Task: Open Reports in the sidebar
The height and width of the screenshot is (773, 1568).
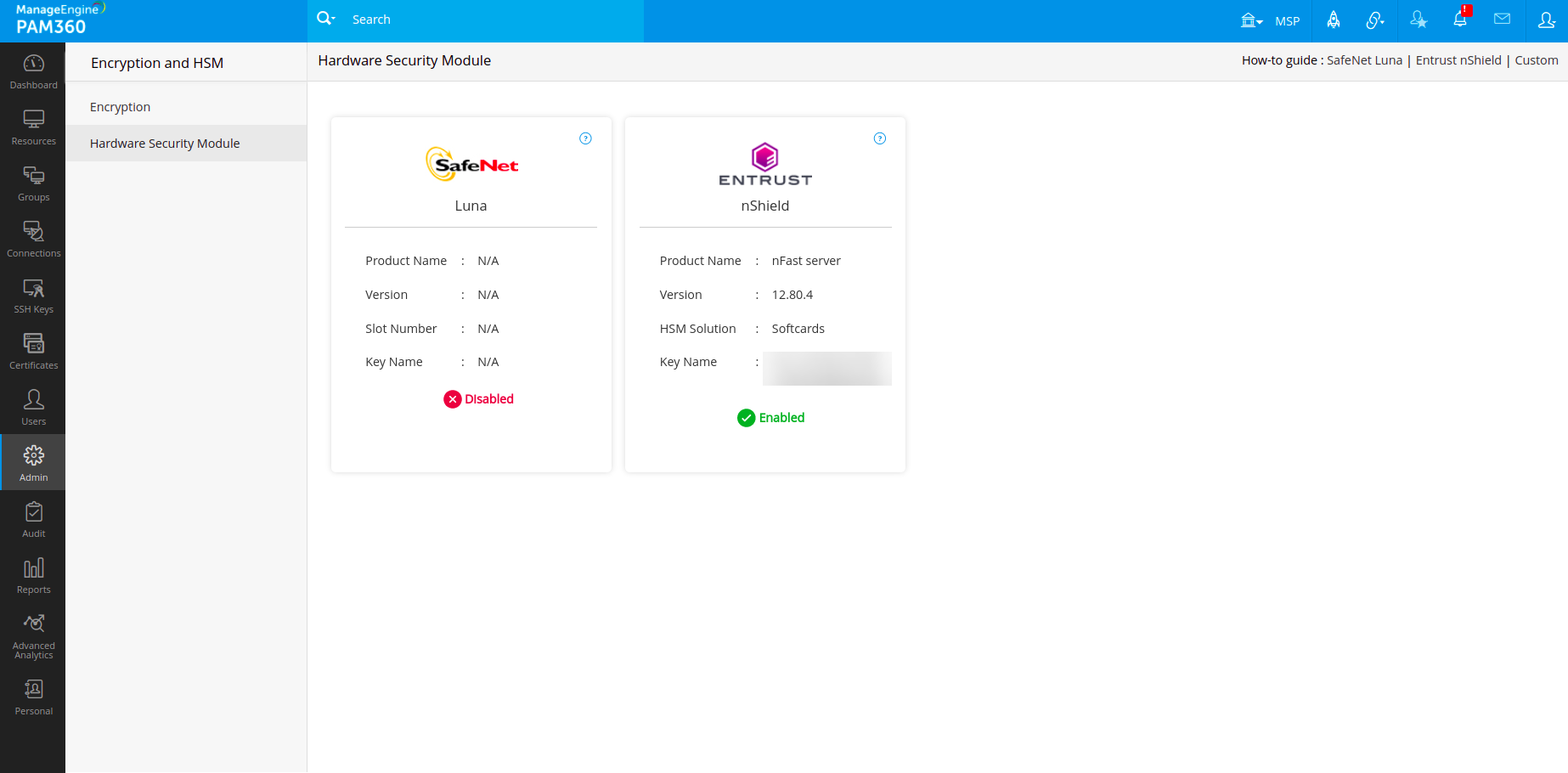Action: pyautogui.click(x=33, y=577)
